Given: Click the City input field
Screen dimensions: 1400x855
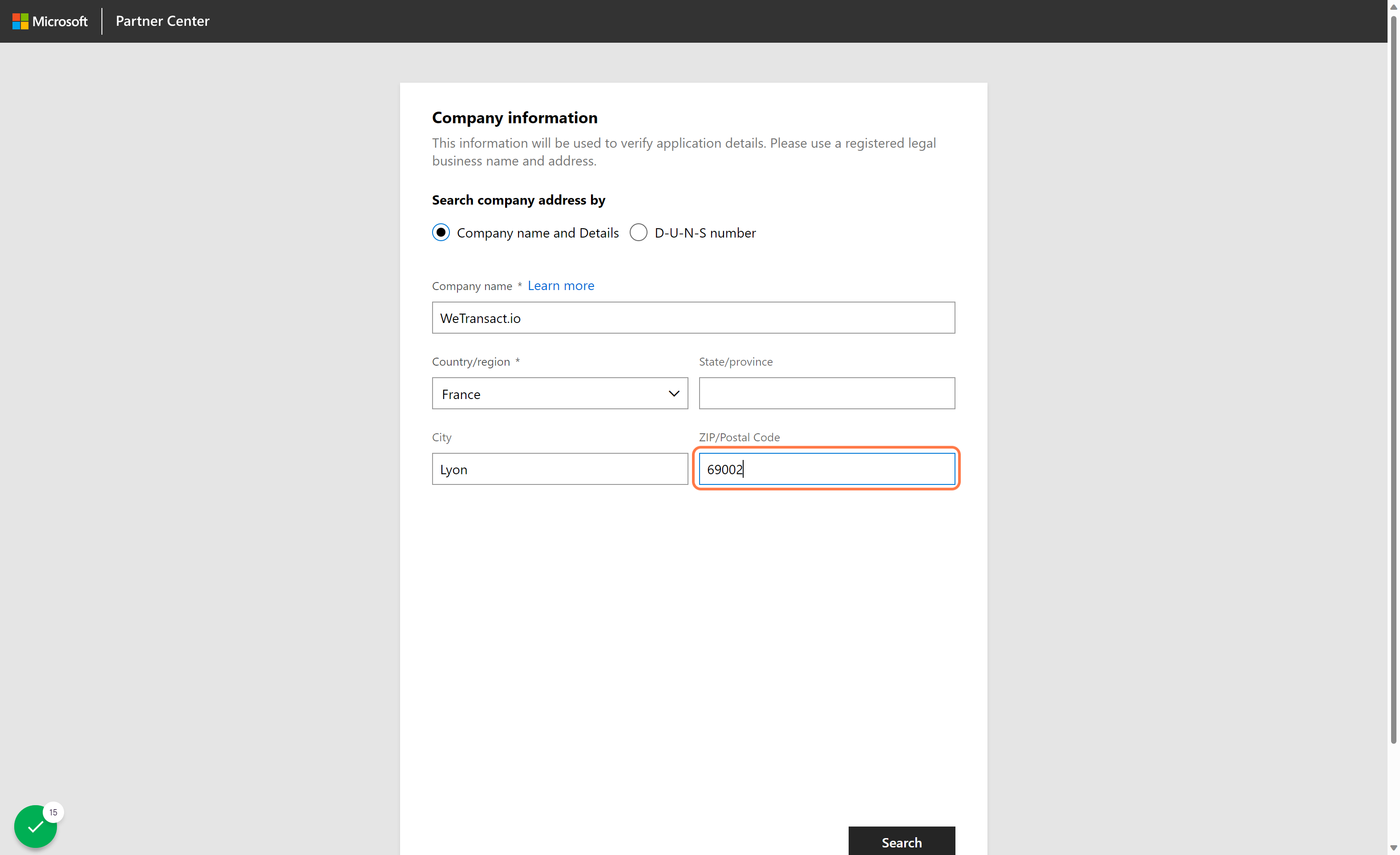Looking at the screenshot, I should (560, 469).
